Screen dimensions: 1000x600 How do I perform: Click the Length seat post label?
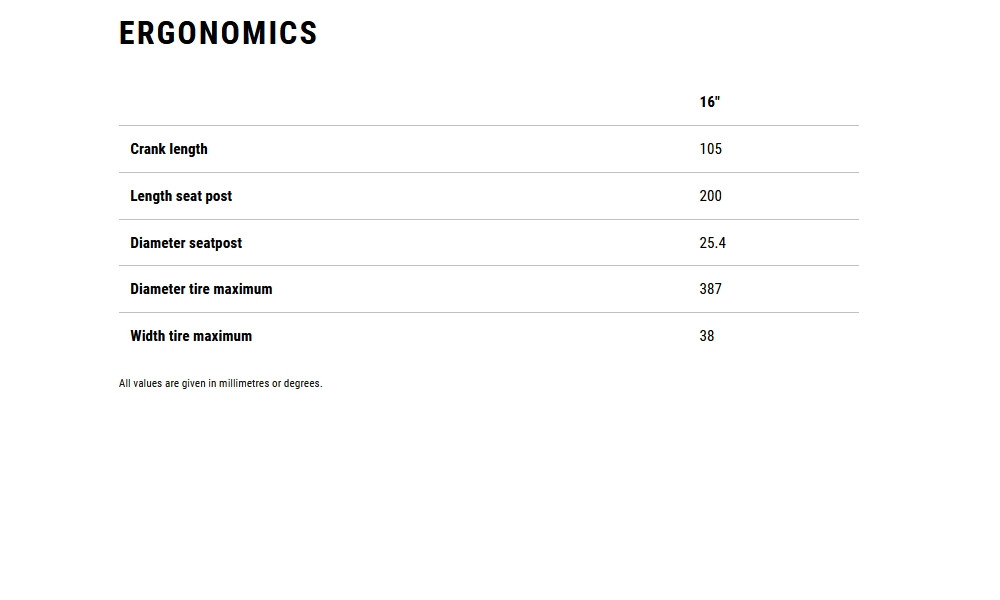point(181,196)
